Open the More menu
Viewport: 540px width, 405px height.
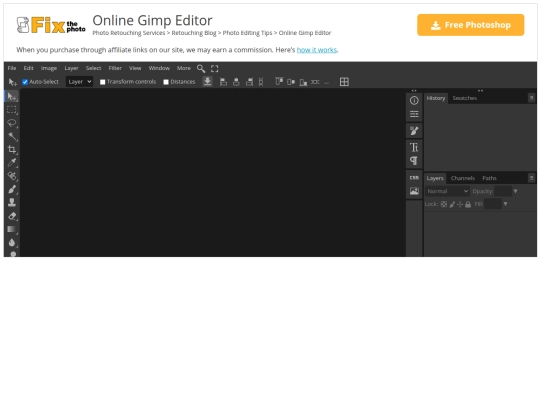pyautogui.click(x=184, y=68)
